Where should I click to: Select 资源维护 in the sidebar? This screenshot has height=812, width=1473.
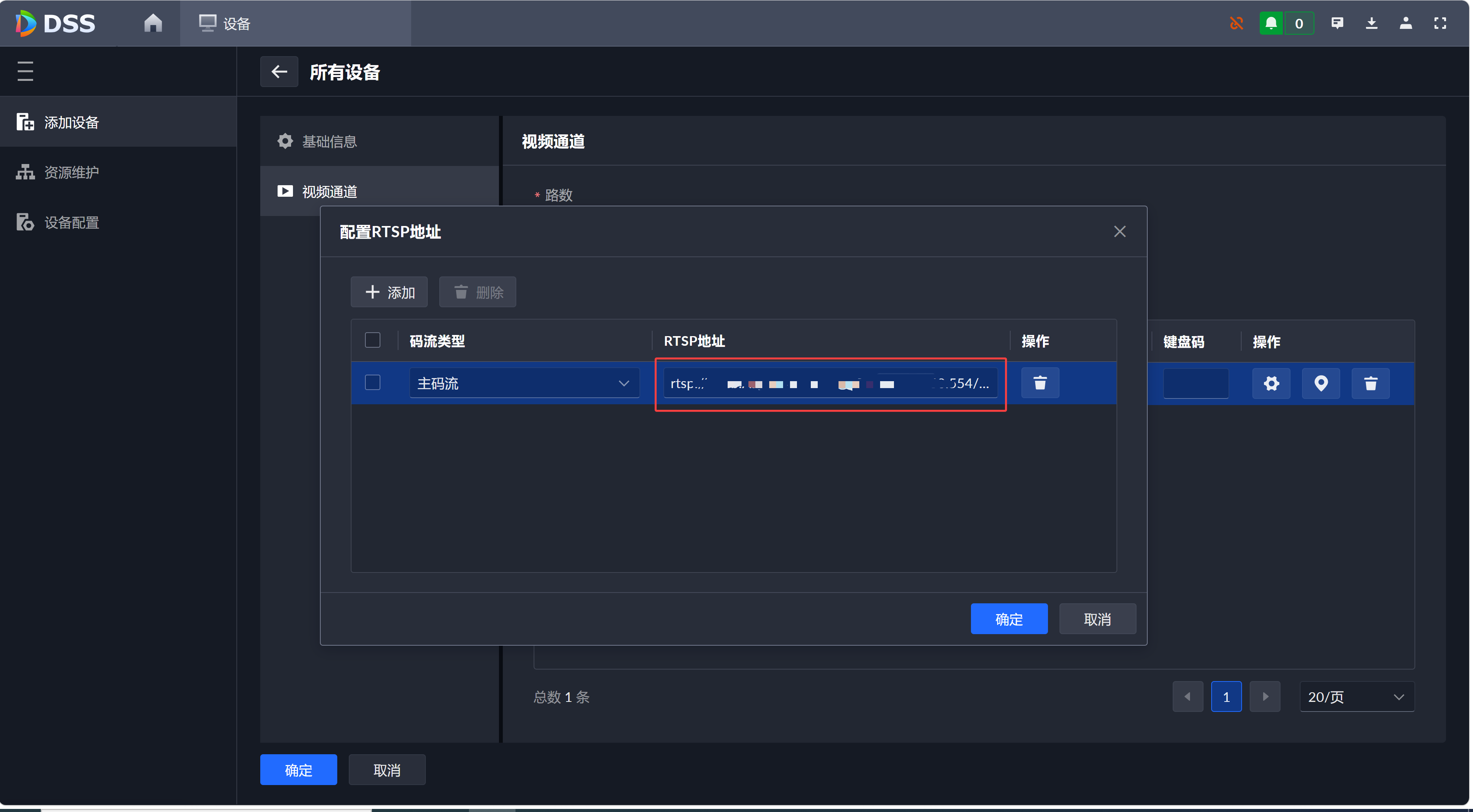coord(118,172)
